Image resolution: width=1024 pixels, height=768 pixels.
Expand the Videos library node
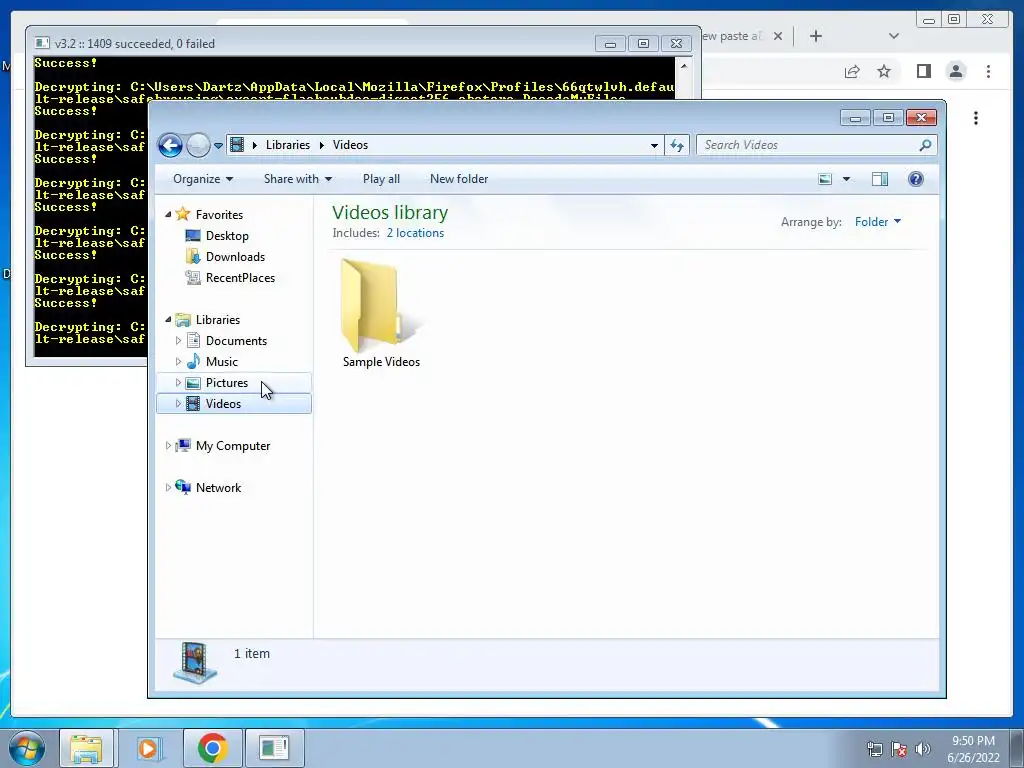click(x=178, y=404)
